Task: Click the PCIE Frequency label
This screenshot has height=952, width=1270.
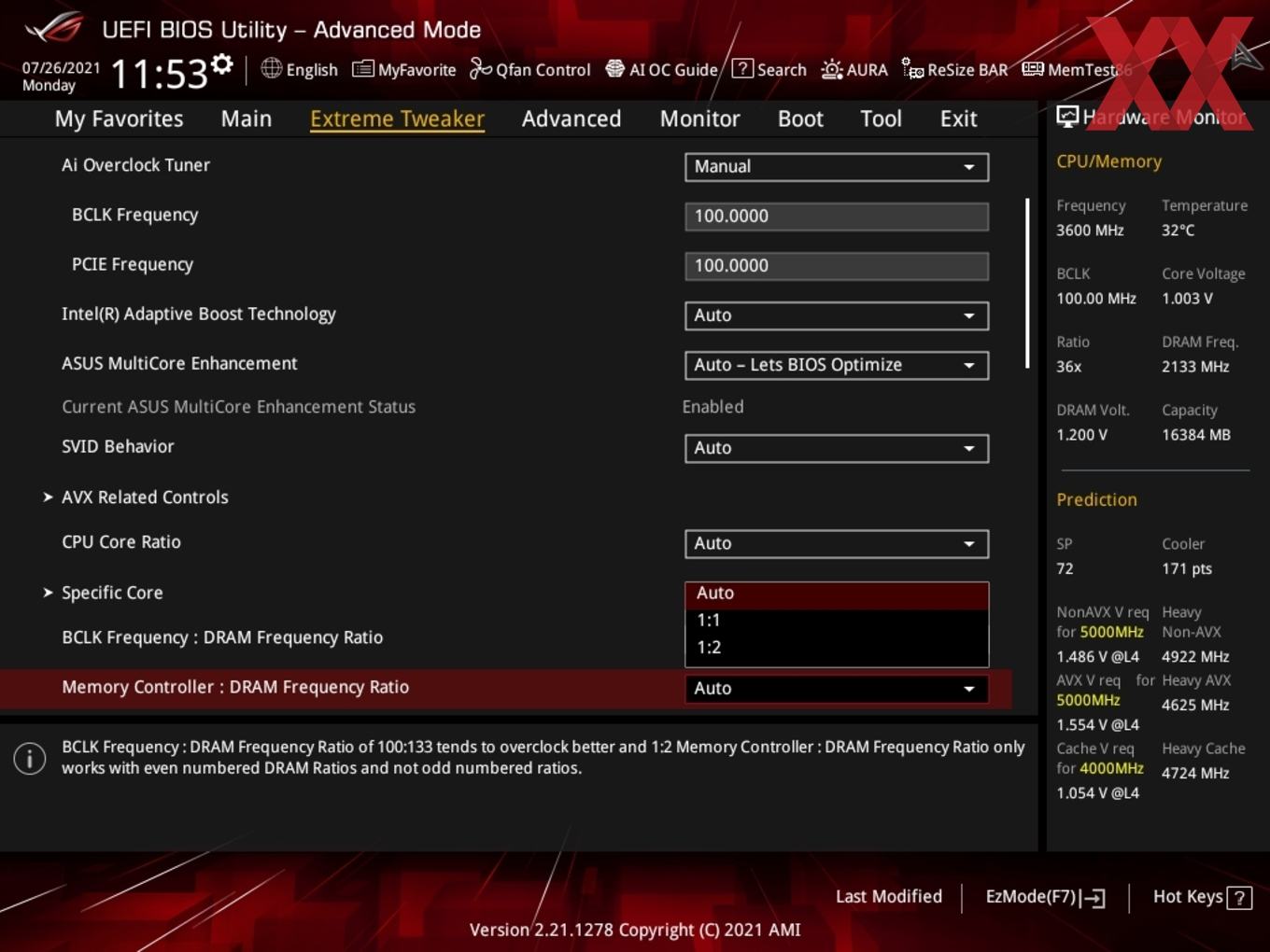Action: coord(133,264)
